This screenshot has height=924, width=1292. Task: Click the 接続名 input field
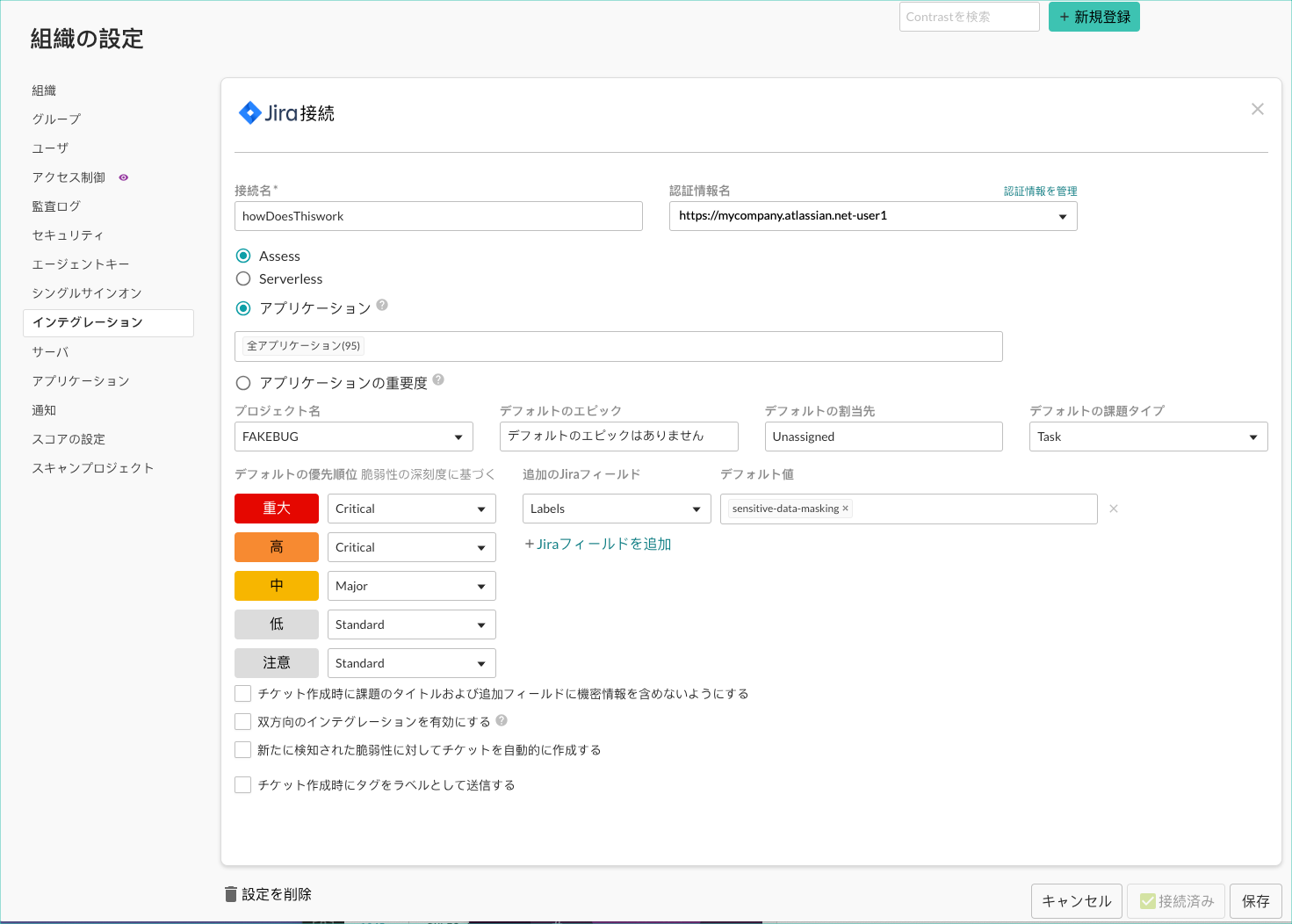(x=438, y=216)
